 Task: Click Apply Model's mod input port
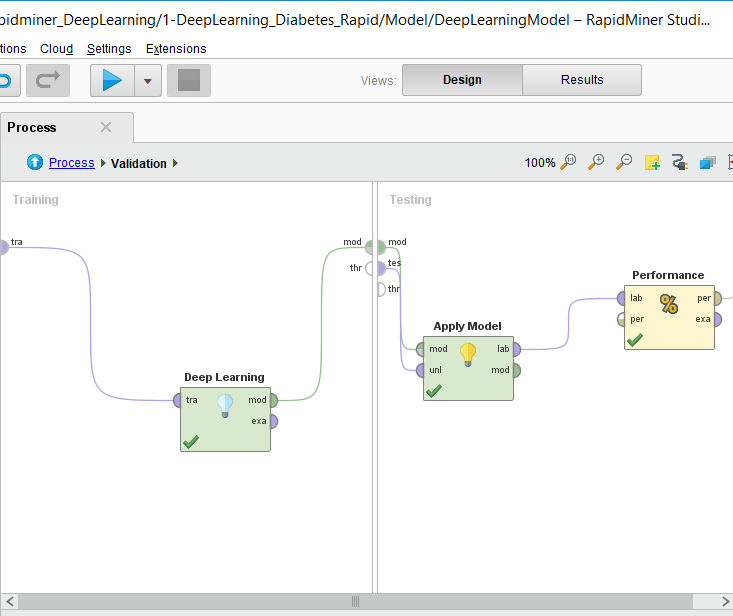pos(420,349)
